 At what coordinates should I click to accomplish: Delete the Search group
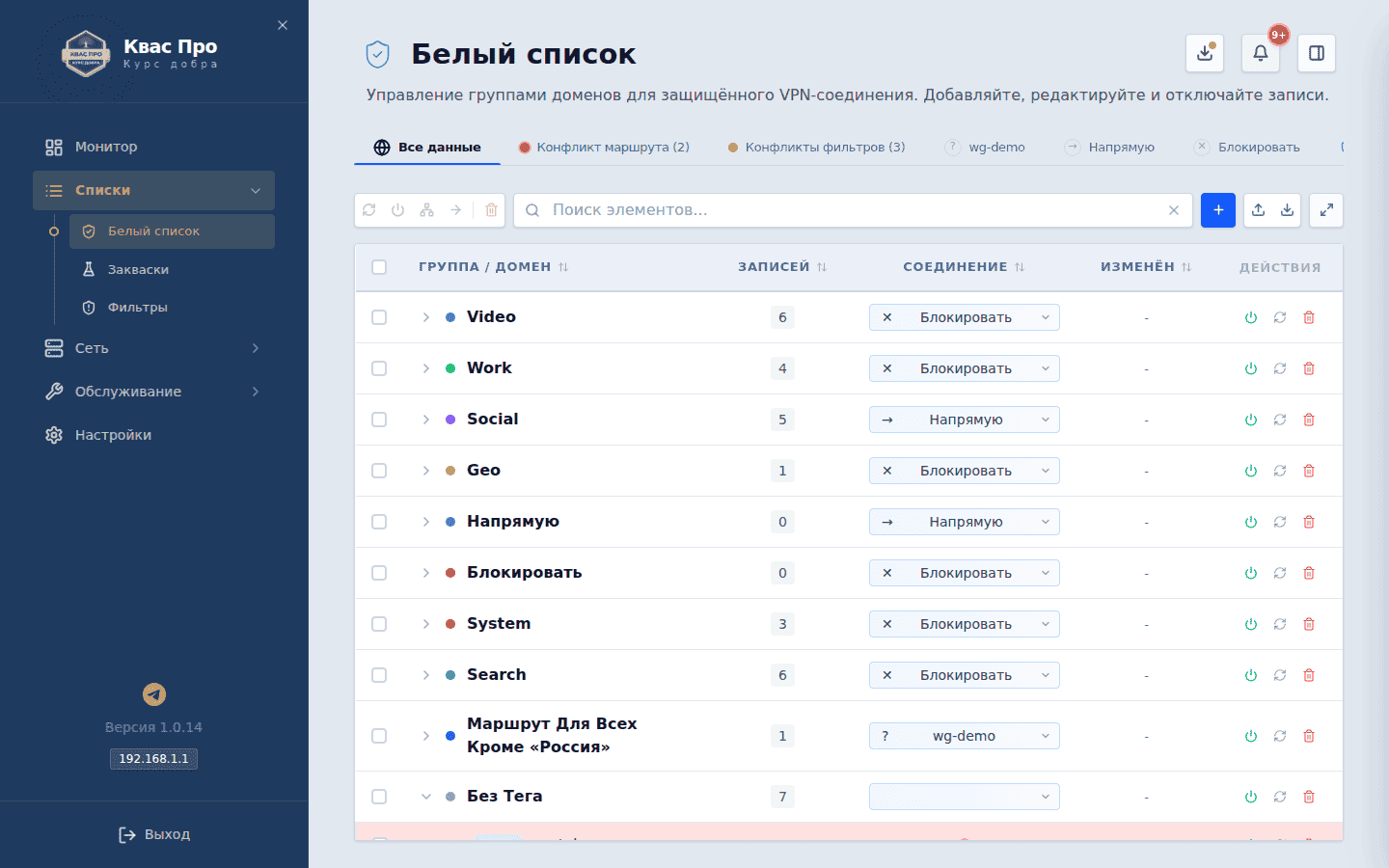click(x=1309, y=675)
